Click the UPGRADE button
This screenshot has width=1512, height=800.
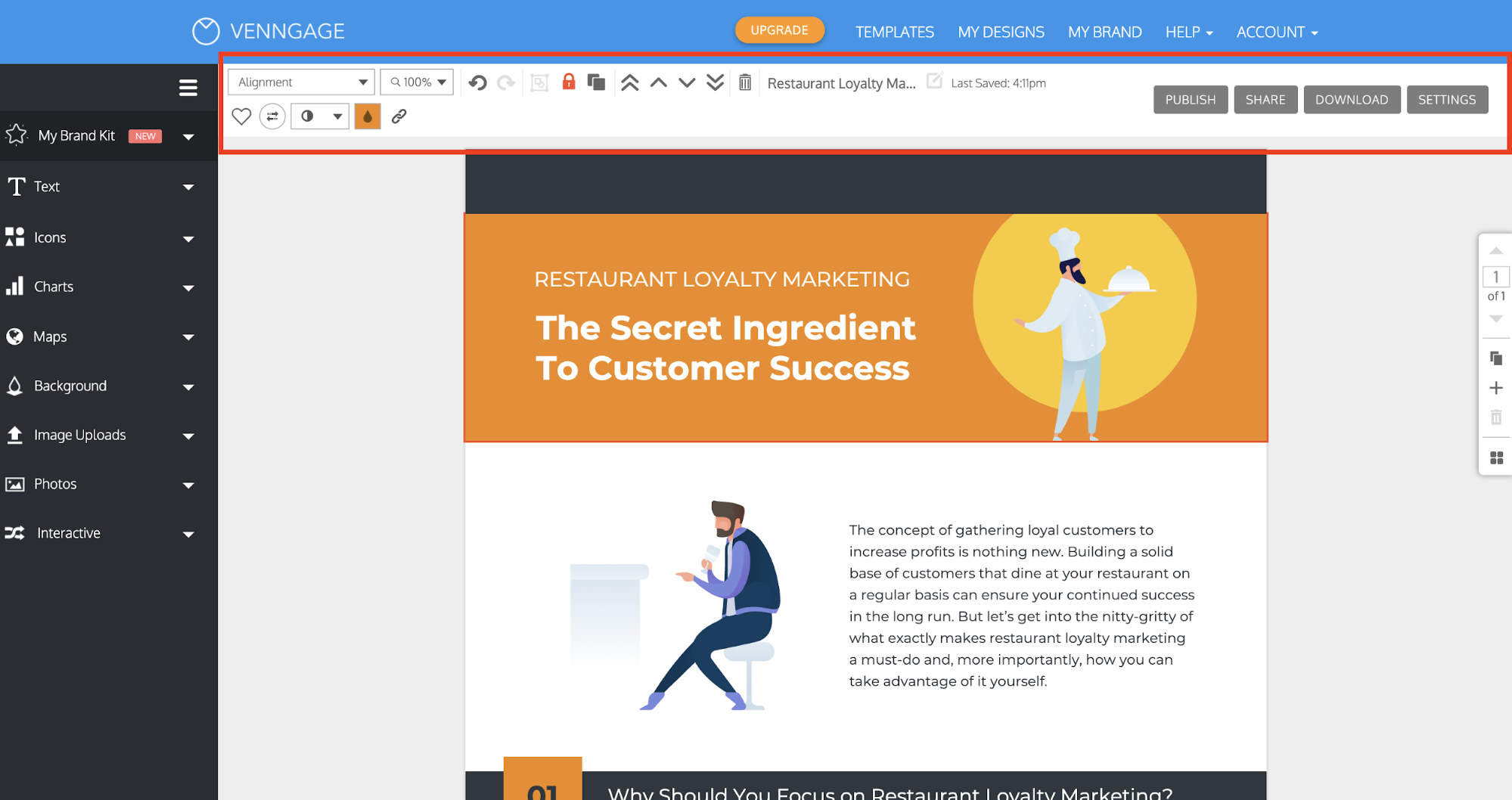(780, 30)
